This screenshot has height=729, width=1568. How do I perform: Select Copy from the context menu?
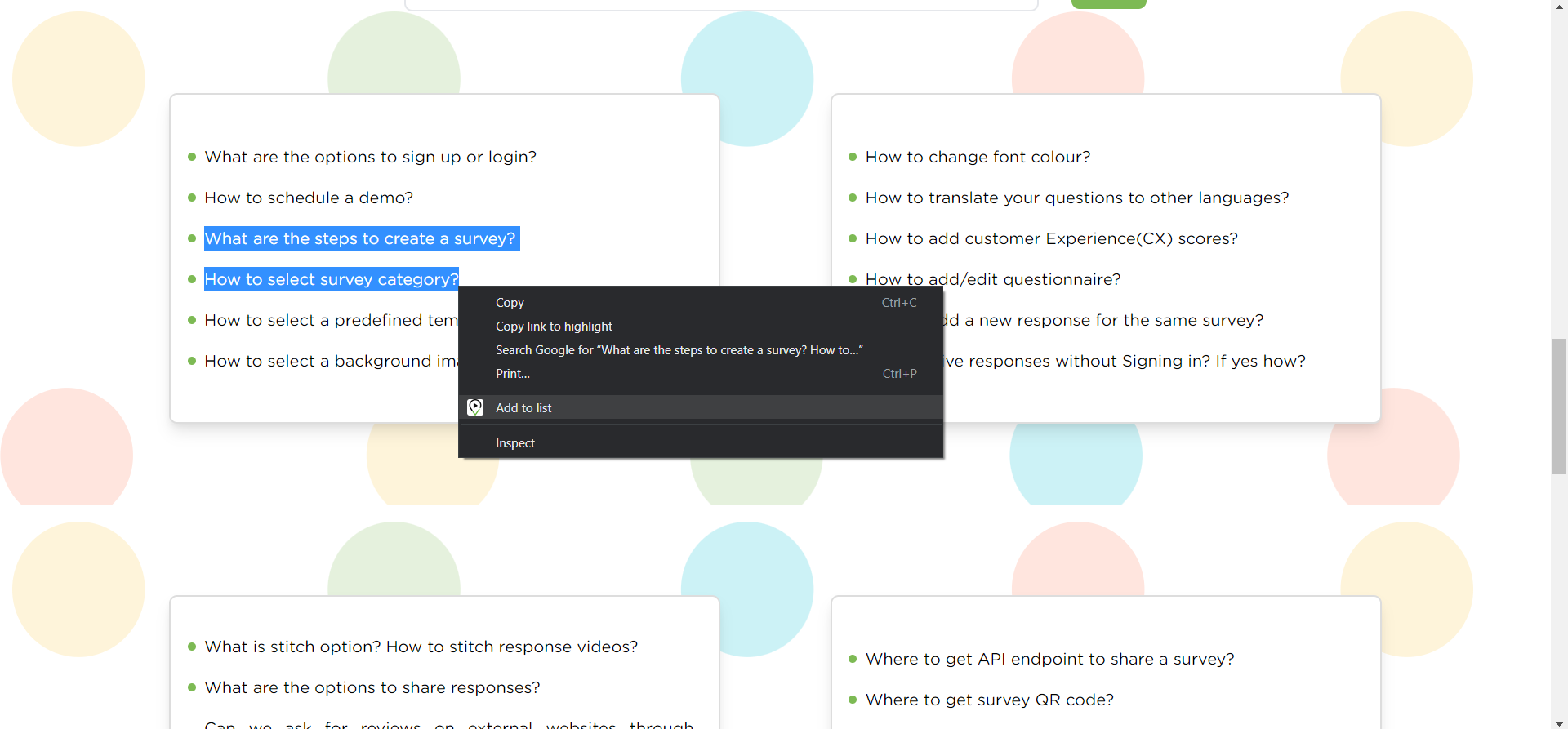[510, 303]
